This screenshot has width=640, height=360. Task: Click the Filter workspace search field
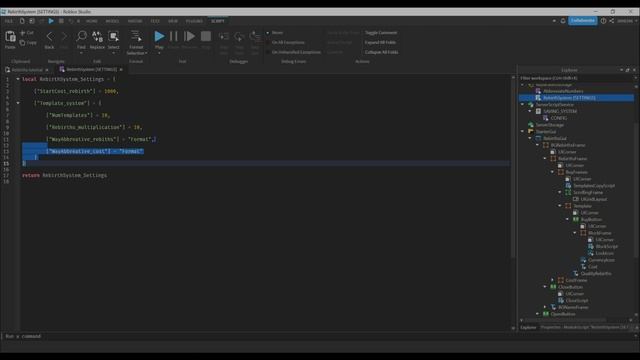point(576,78)
